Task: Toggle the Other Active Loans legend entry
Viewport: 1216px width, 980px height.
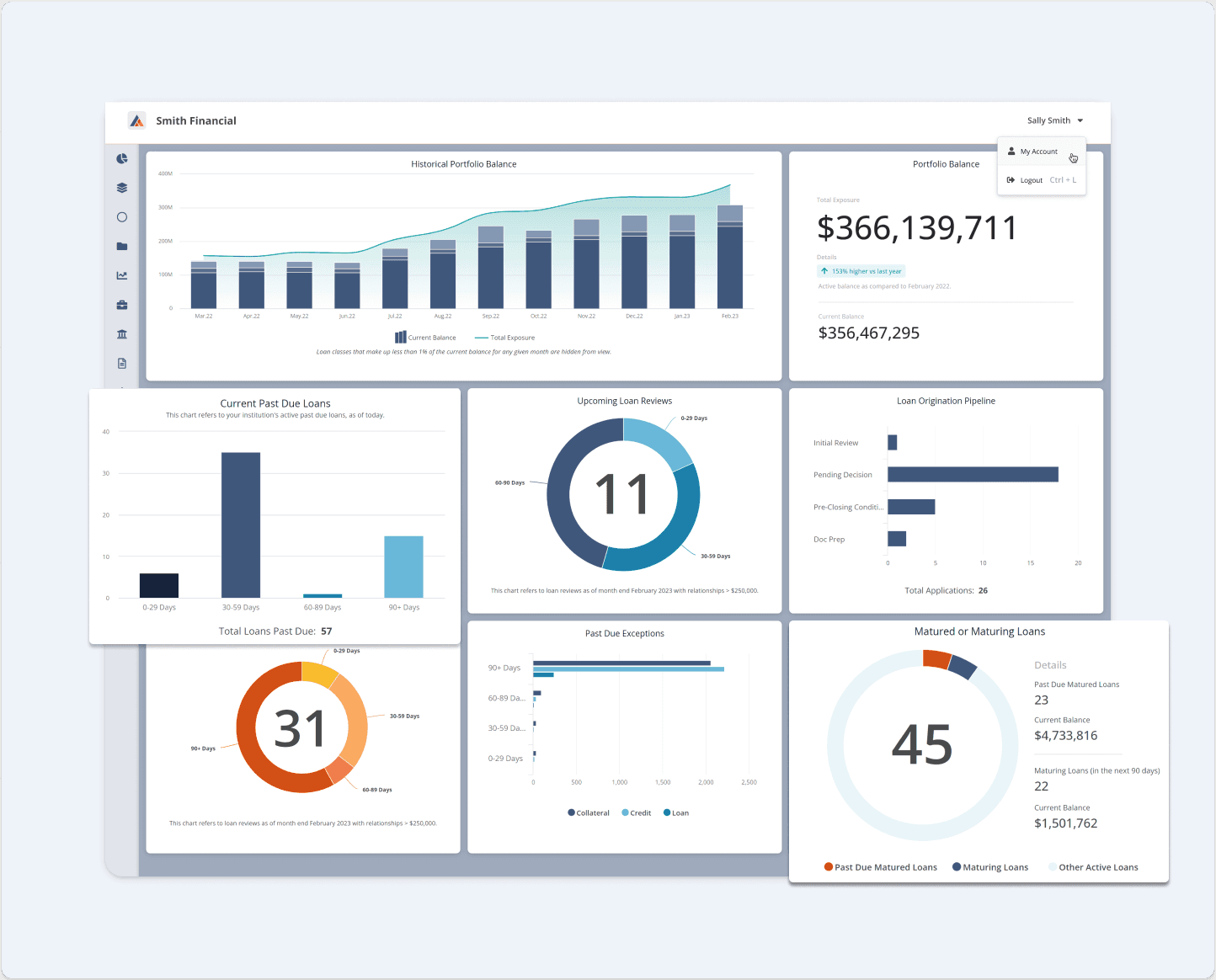Action: point(1093,867)
